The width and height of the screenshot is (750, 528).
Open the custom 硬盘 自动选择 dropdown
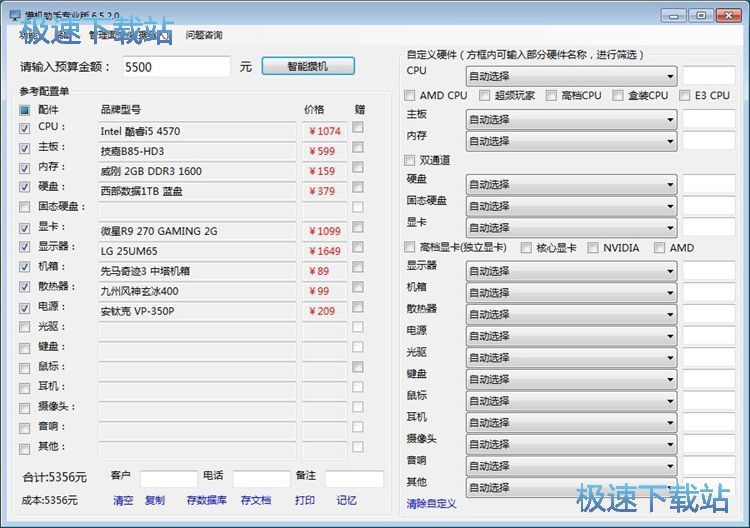pos(572,184)
